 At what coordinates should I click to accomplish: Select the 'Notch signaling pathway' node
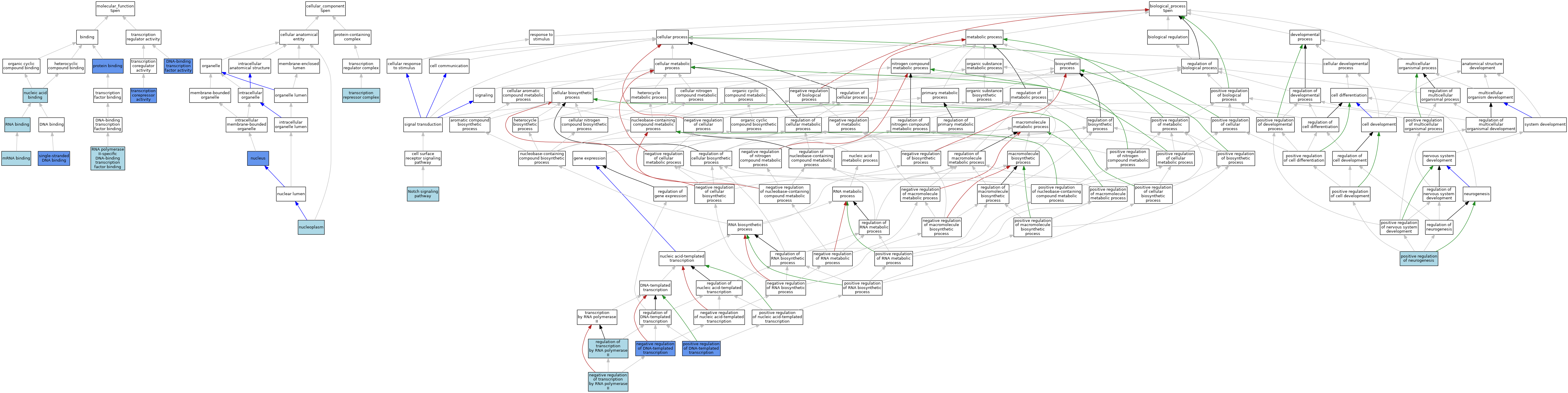pyautogui.click(x=423, y=194)
